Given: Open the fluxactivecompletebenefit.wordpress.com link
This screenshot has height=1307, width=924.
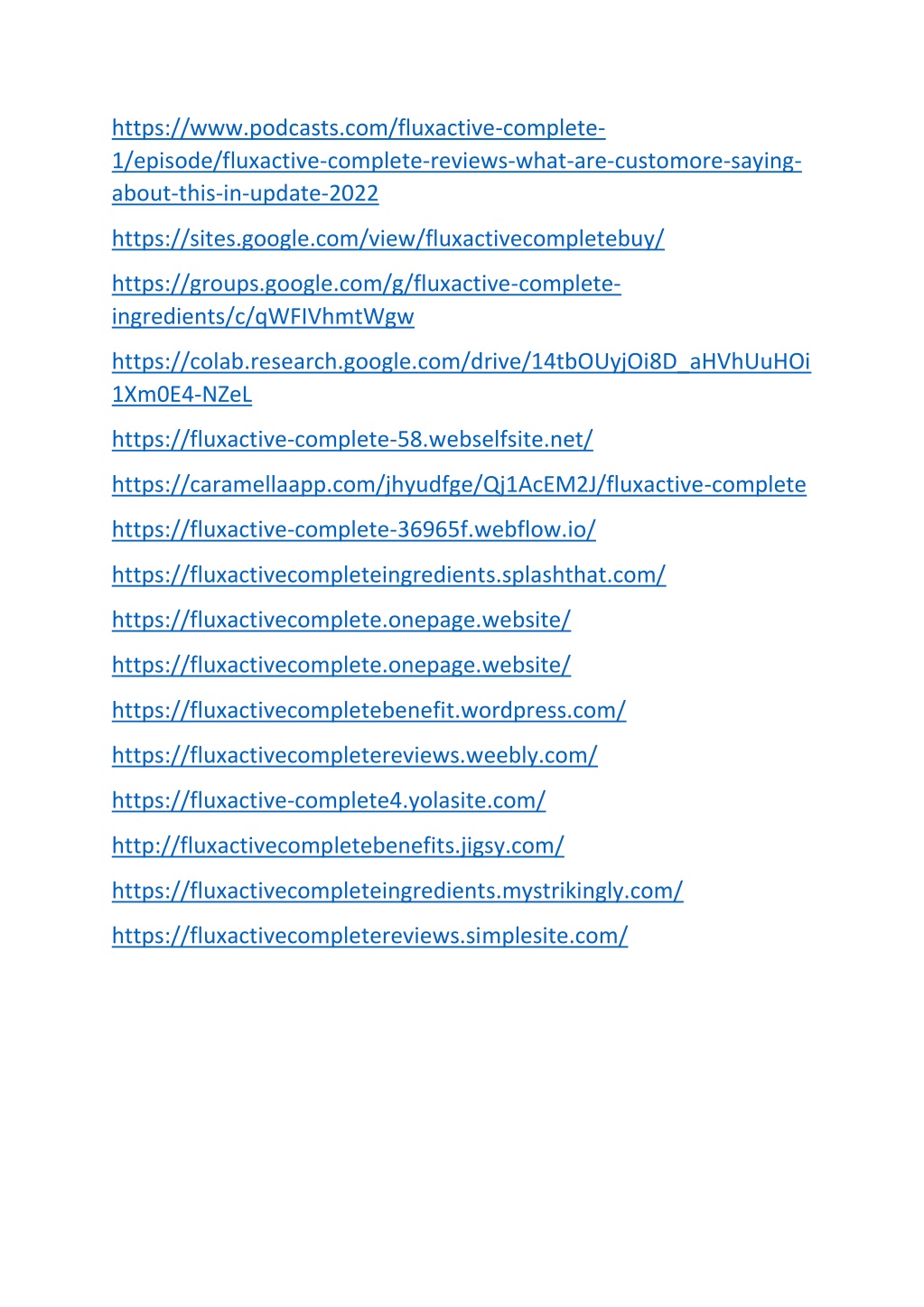Looking at the screenshot, I should [x=369, y=710].
